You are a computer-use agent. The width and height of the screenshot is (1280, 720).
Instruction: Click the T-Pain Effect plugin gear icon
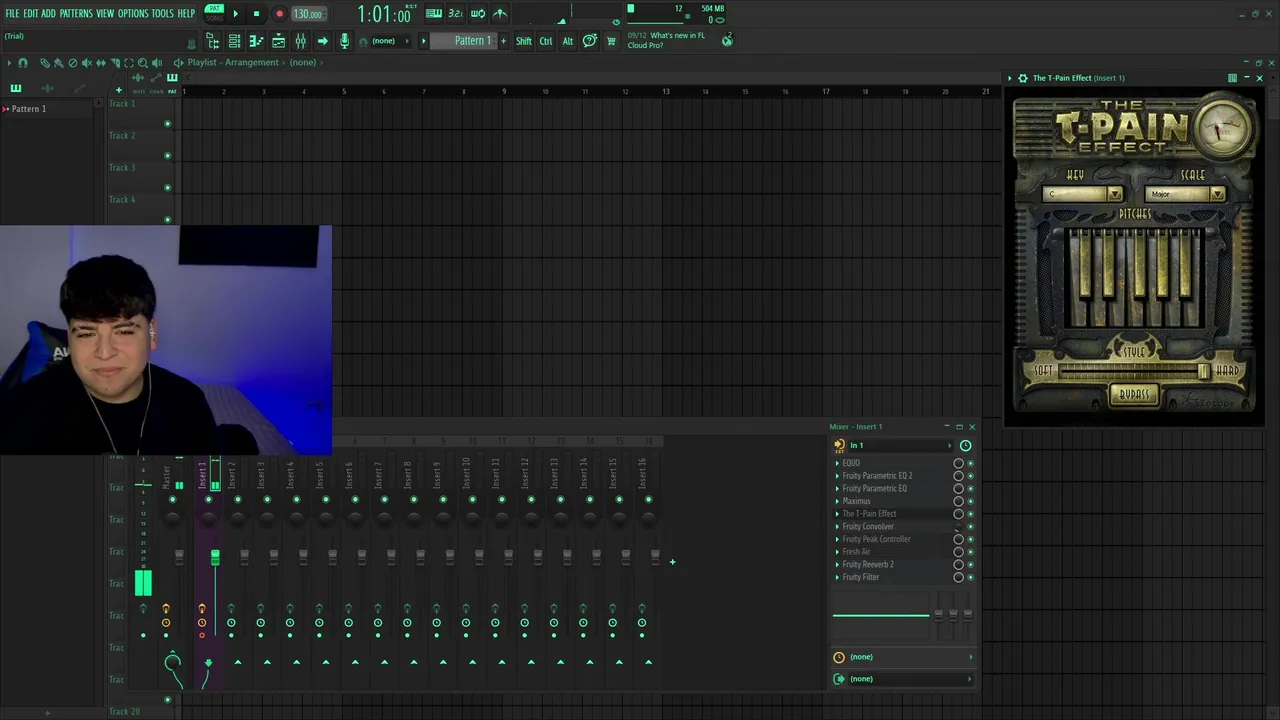[1022, 78]
